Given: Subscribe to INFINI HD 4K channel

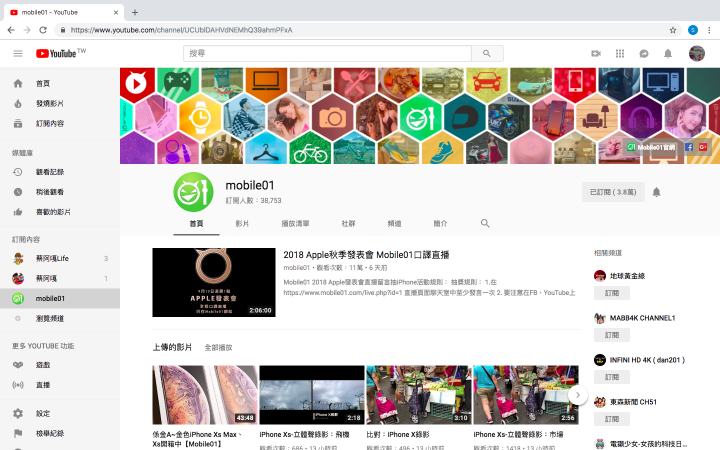Looking at the screenshot, I should point(612,377).
